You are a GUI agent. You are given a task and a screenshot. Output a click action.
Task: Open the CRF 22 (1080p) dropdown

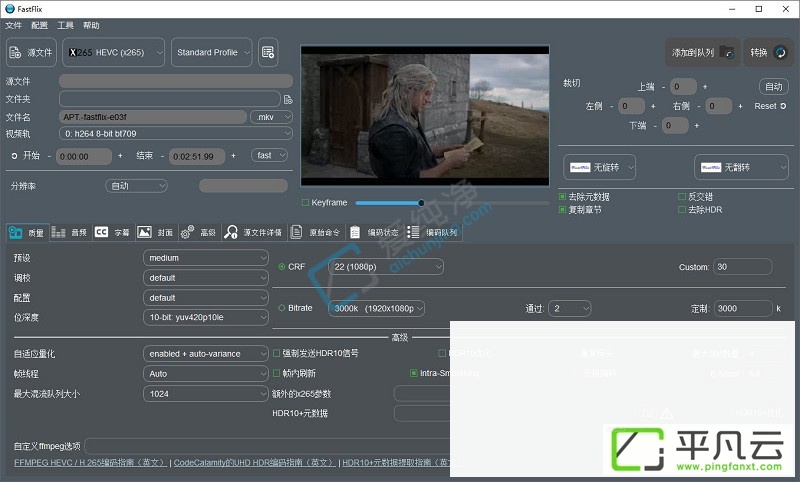click(x=386, y=267)
